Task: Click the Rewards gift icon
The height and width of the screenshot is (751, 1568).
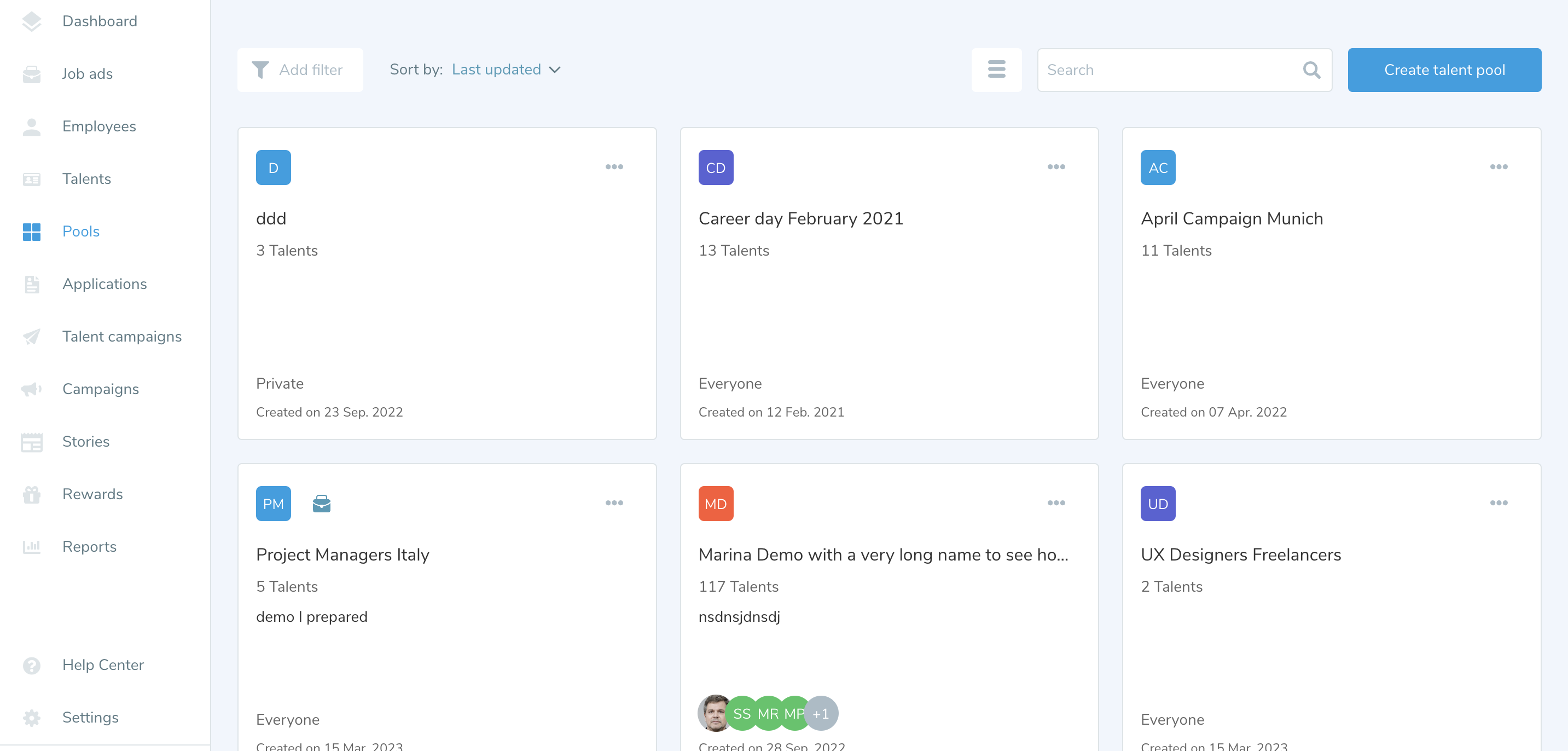Action: (32, 494)
